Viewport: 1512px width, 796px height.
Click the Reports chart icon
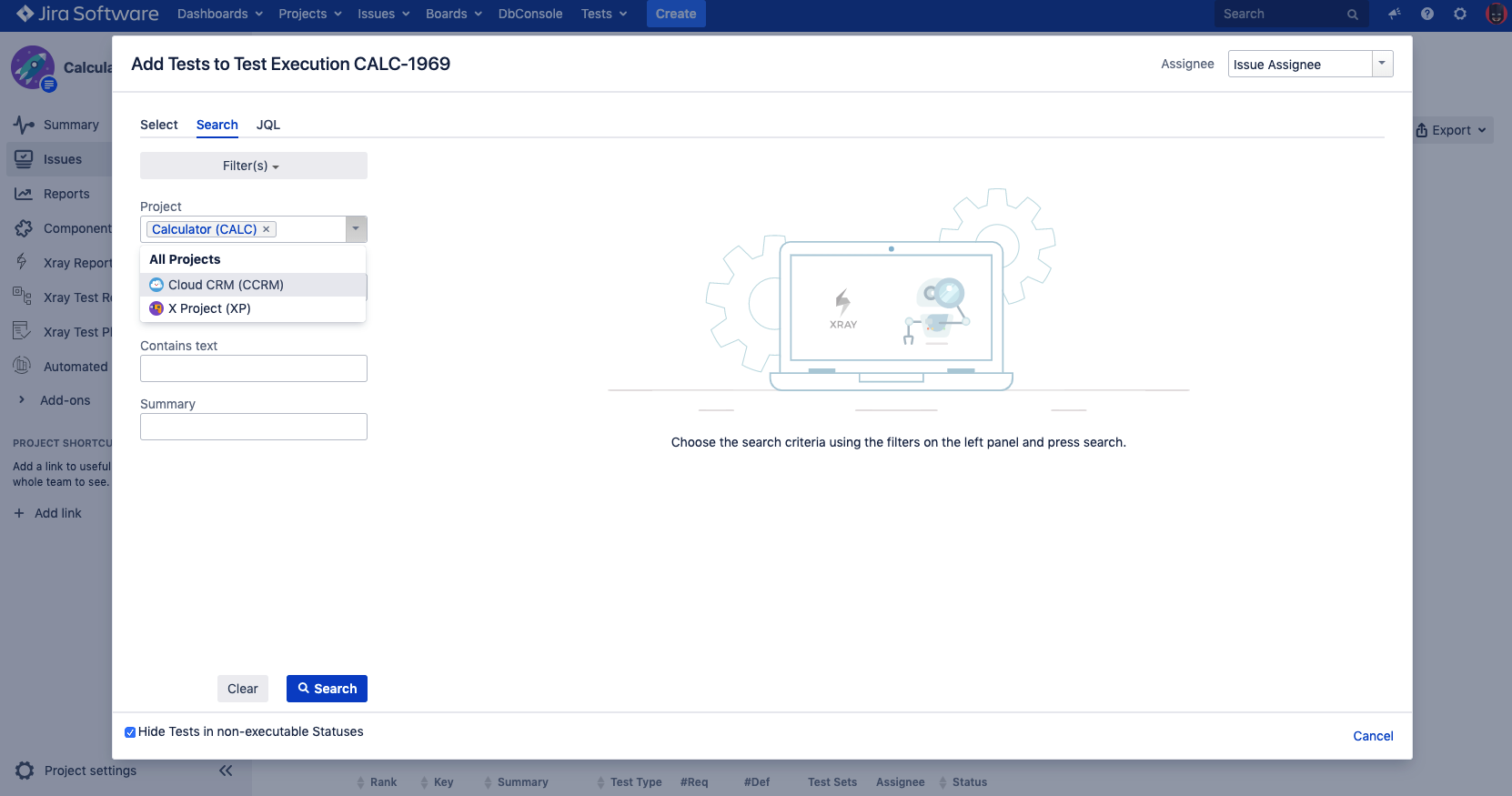(x=24, y=194)
